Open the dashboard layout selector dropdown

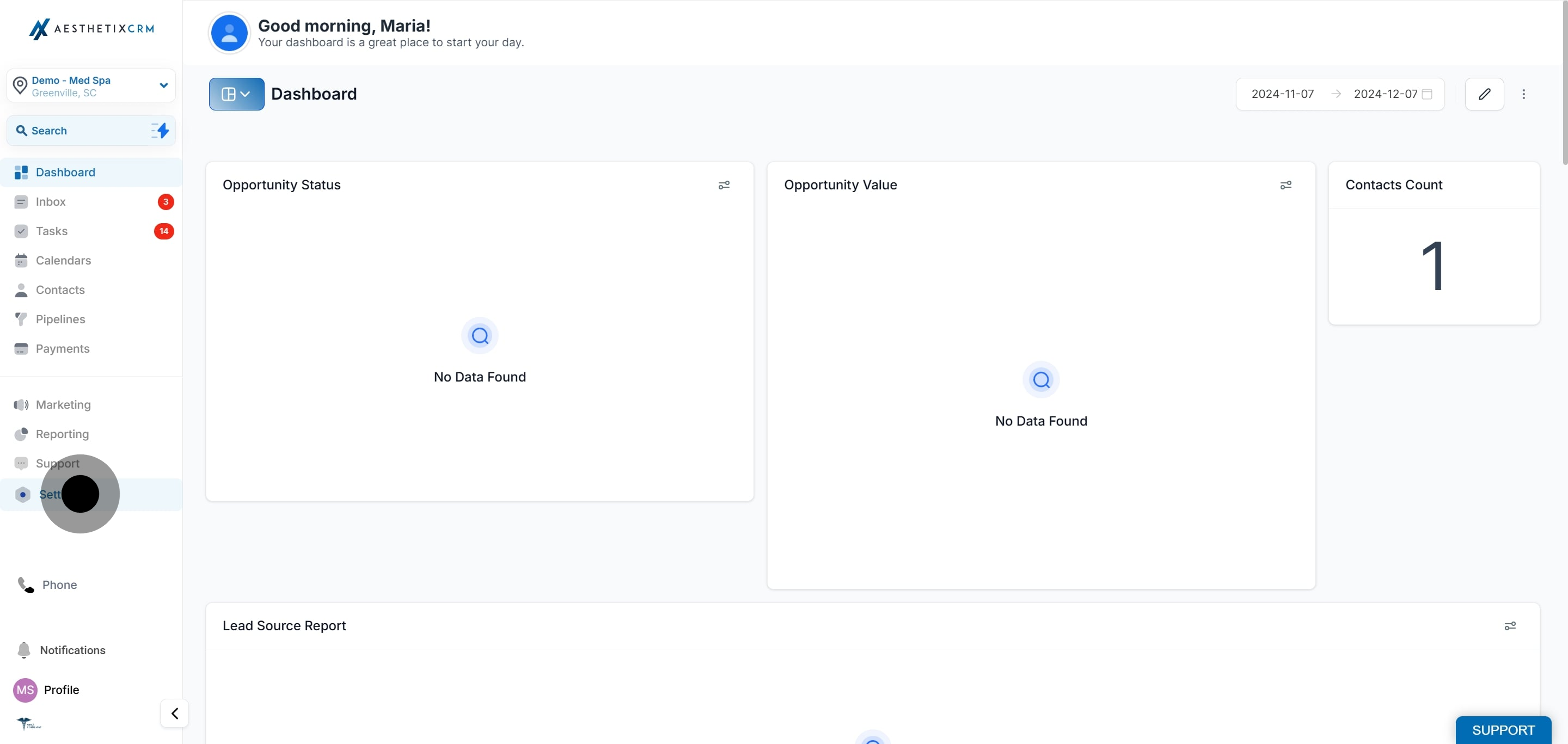coord(236,94)
